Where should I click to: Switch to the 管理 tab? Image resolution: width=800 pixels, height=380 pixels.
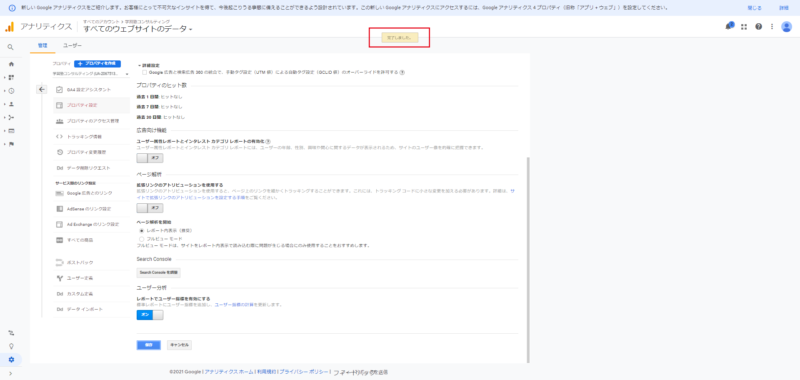pos(42,45)
